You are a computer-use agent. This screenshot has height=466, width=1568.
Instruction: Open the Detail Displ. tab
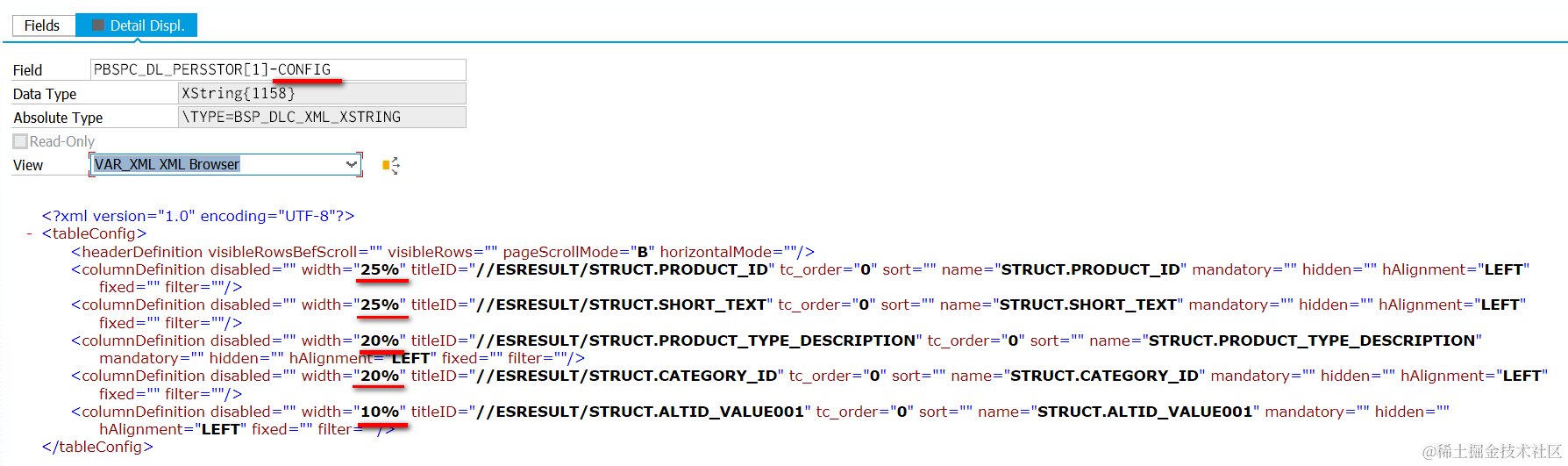[137, 25]
